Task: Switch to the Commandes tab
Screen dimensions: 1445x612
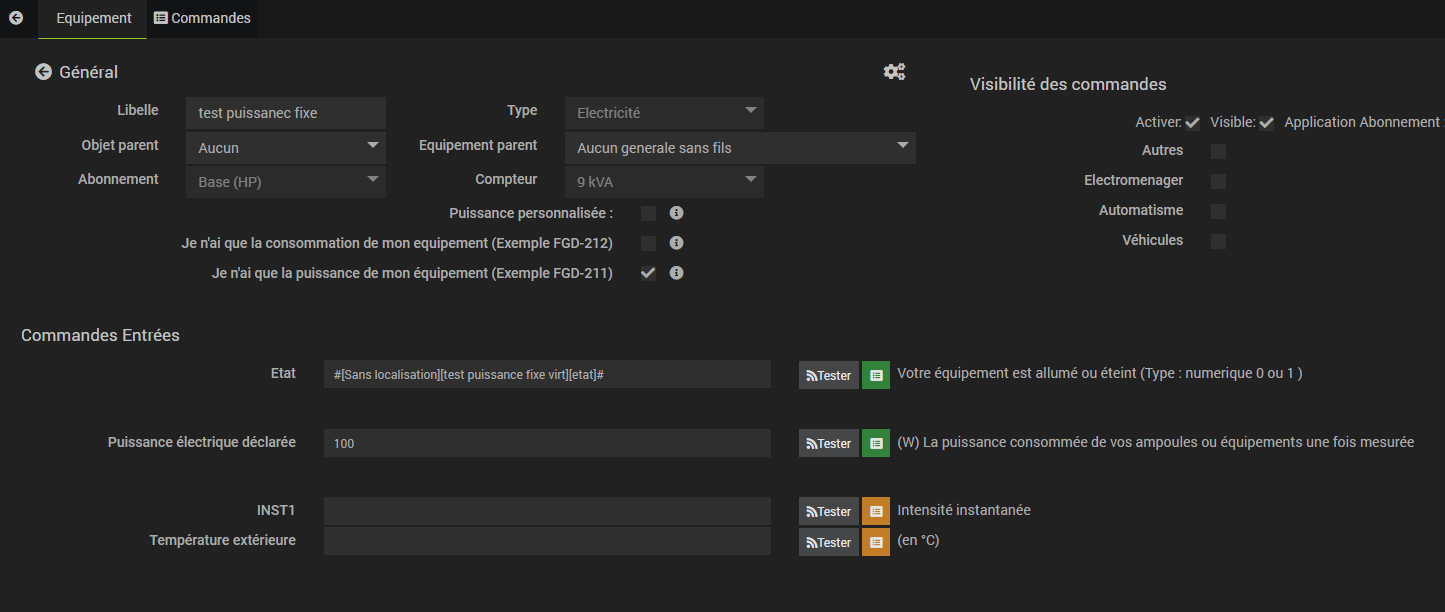Action: tap(202, 18)
